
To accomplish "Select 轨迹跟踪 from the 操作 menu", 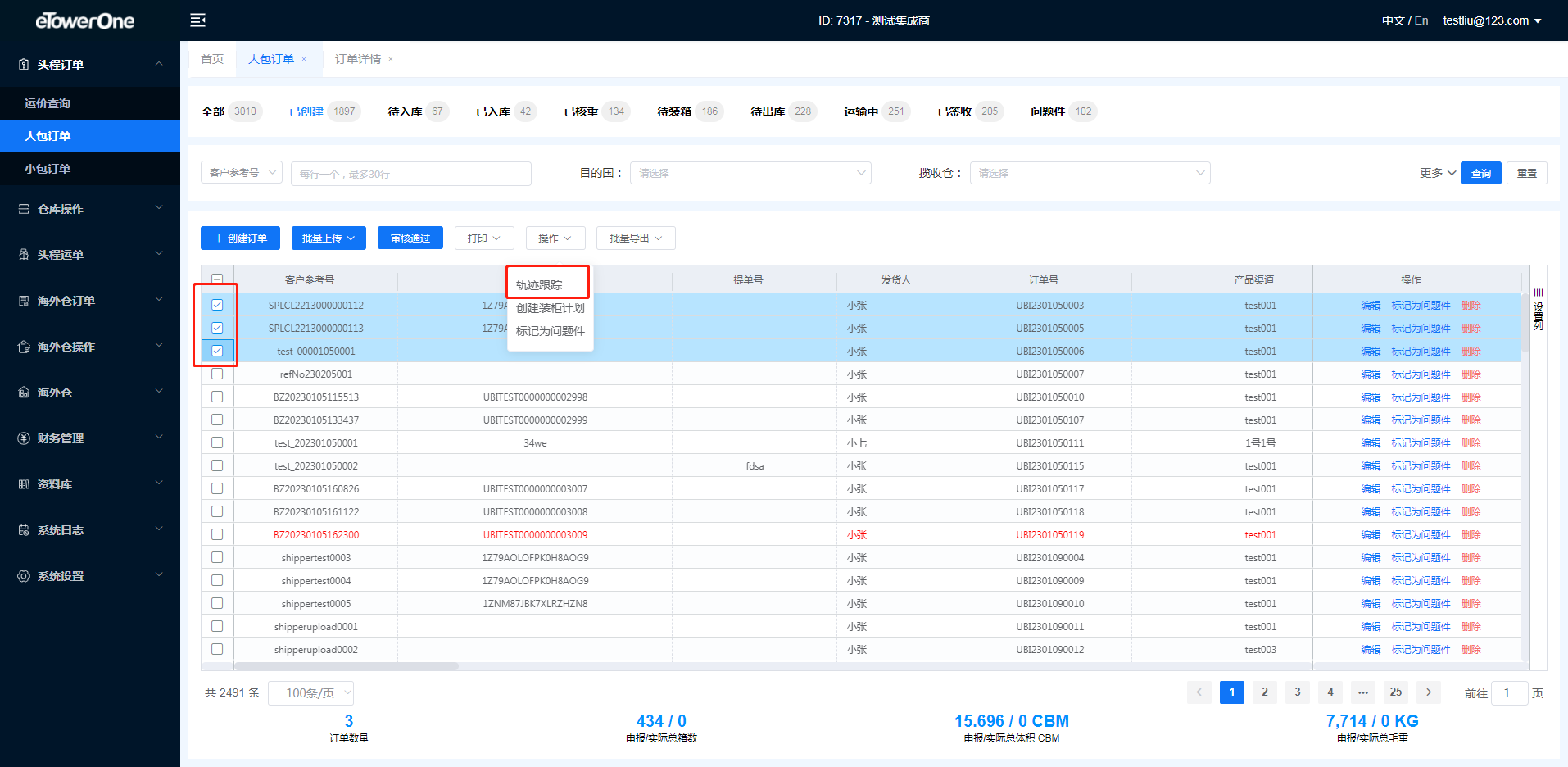I will pos(539,285).
